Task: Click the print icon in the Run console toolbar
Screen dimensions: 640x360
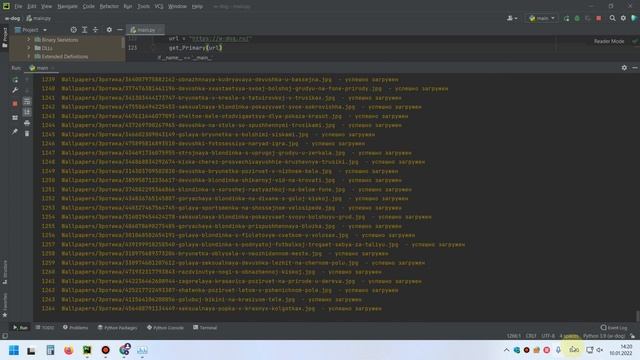Action: tap(27, 123)
